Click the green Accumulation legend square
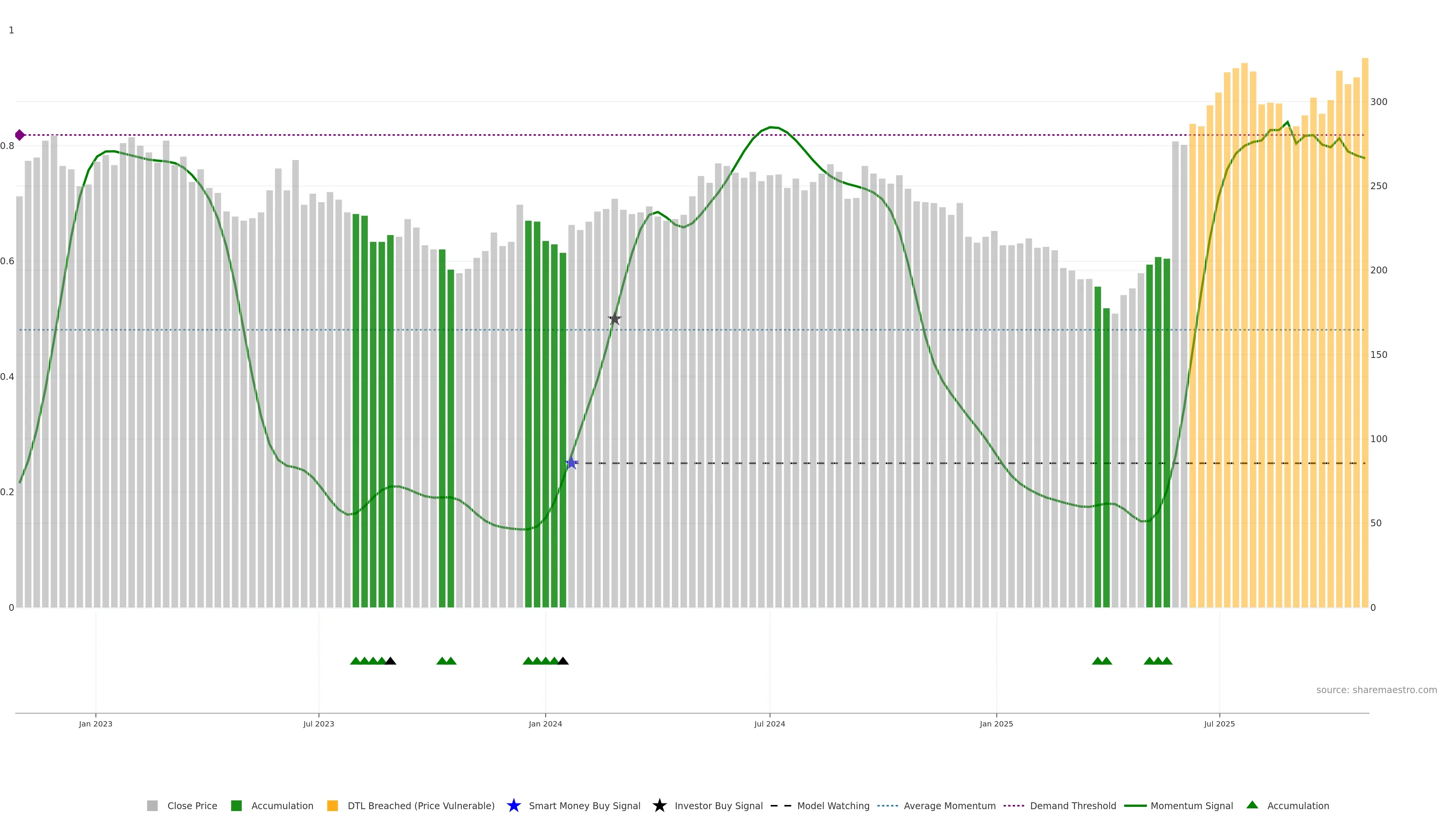This screenshot has height=819, width=1456. (236, 806)
